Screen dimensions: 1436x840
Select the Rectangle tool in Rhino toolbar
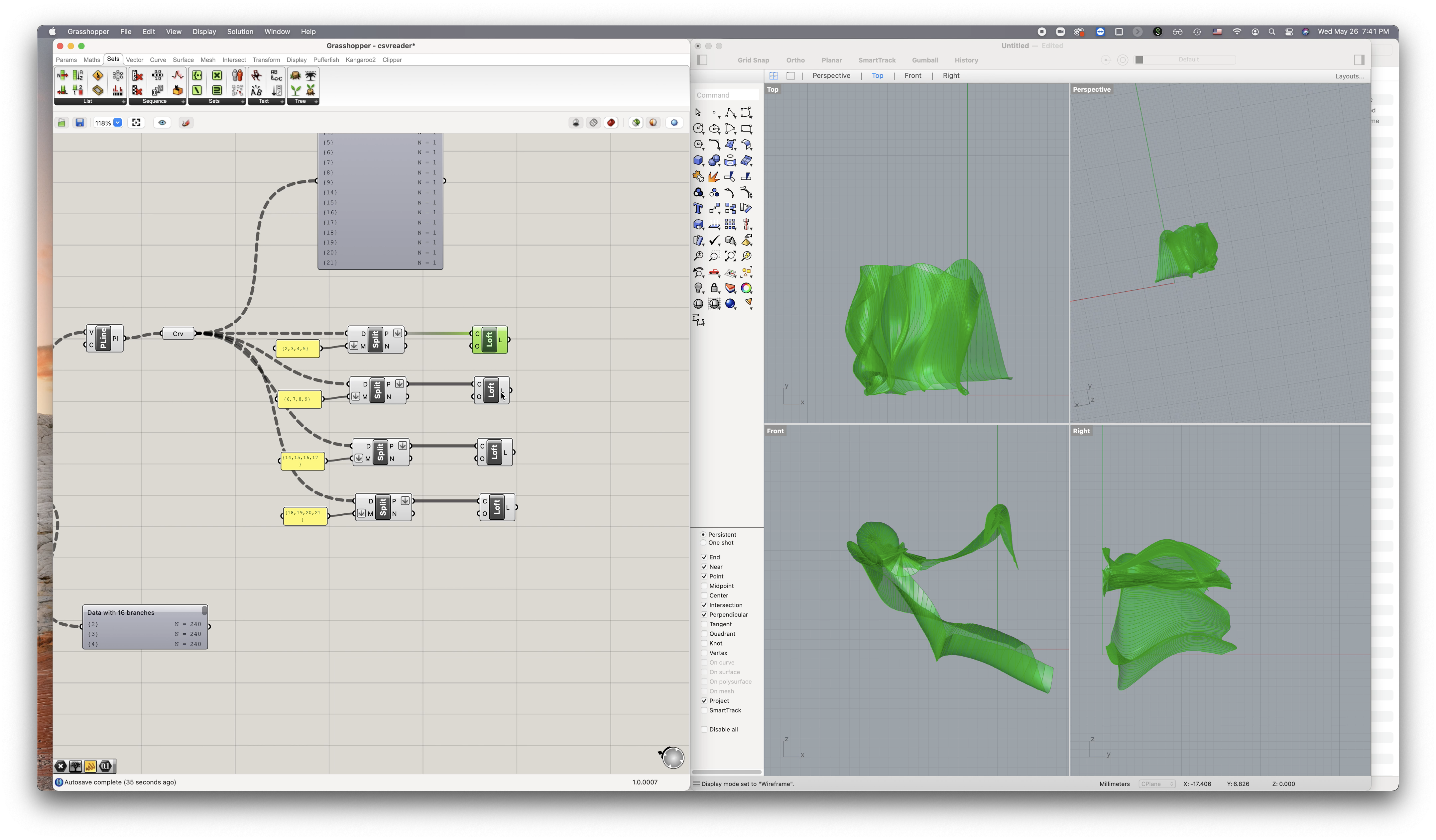(x=746, y=129)
